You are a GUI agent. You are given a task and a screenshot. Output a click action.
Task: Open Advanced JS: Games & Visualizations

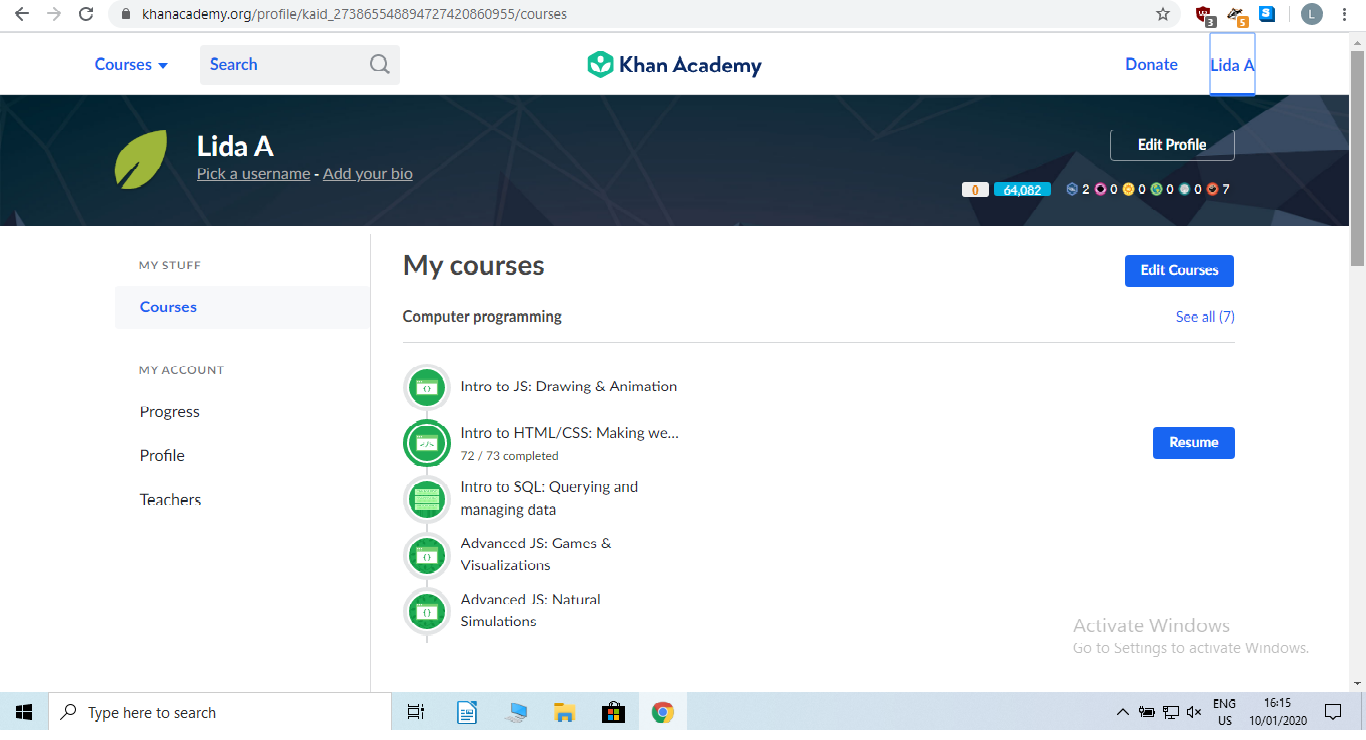tap(536, 554)
